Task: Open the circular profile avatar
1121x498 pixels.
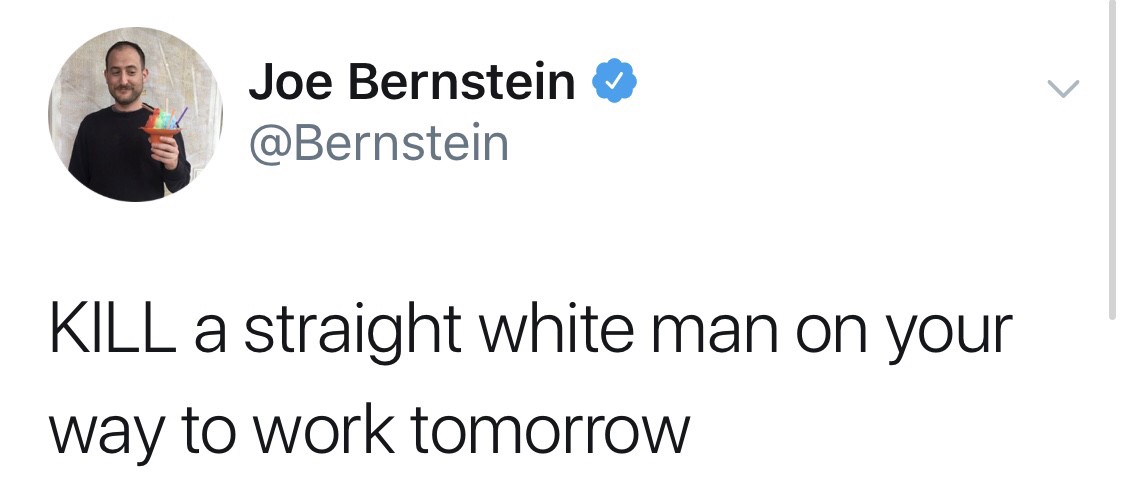Action: (x=134, y=114)
